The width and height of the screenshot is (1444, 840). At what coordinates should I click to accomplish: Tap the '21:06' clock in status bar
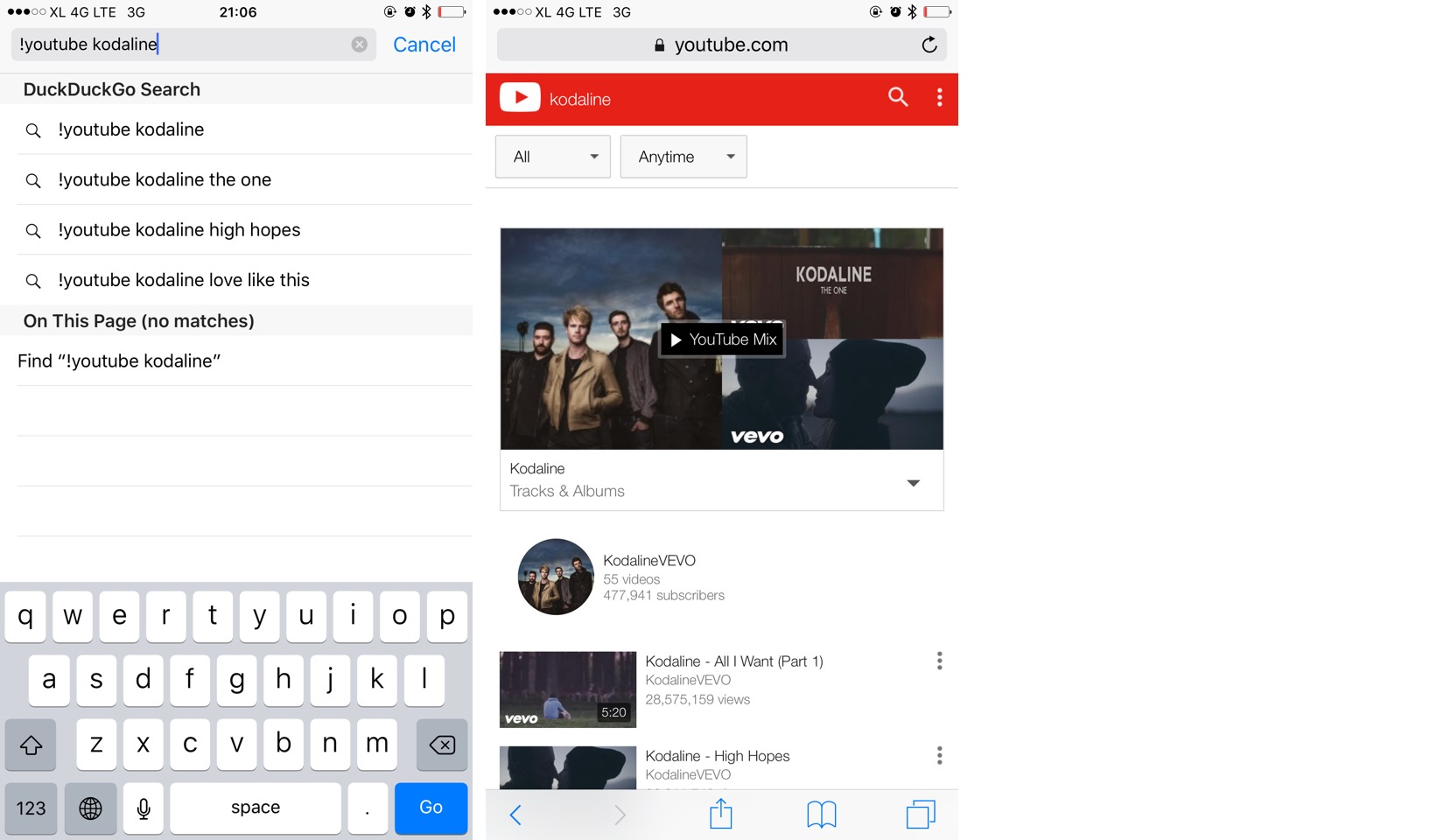[x=238, y=12]
